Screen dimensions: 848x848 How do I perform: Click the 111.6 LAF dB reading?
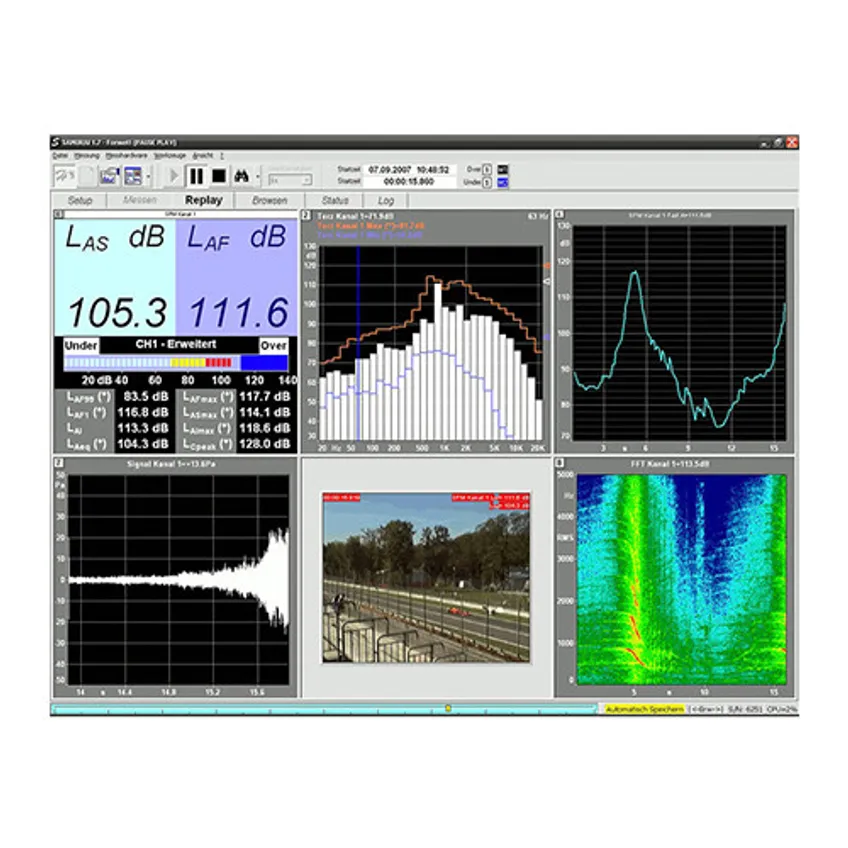(238, 313)
